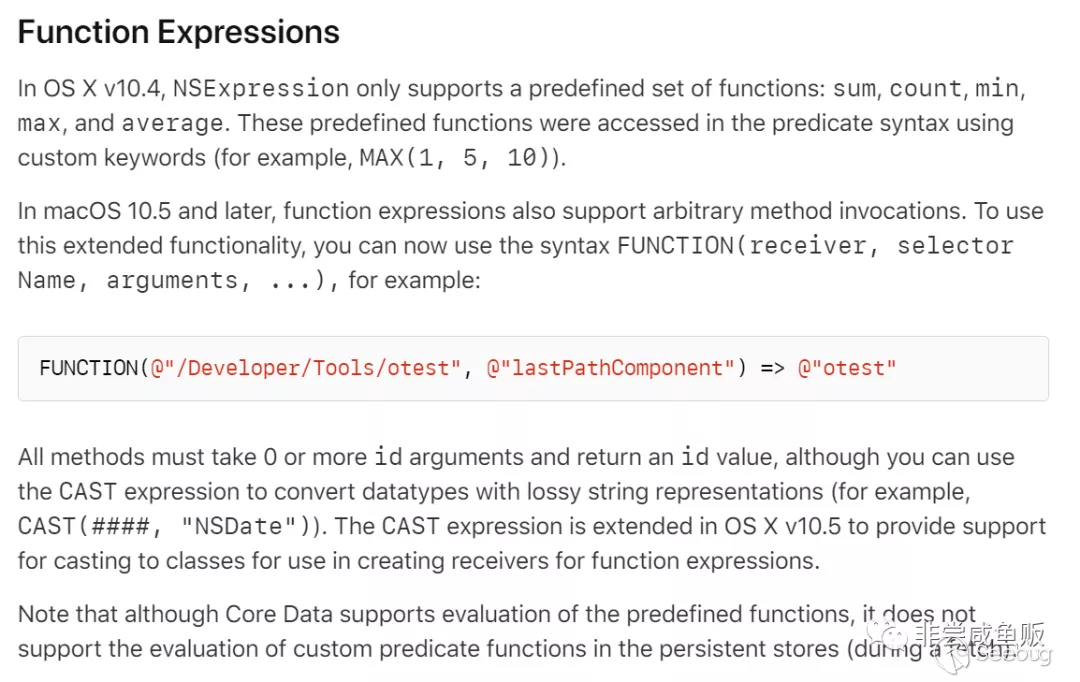Click the "lastPathComponent" string in the code block
This screenshot has width=1080, height=682.
612,368
